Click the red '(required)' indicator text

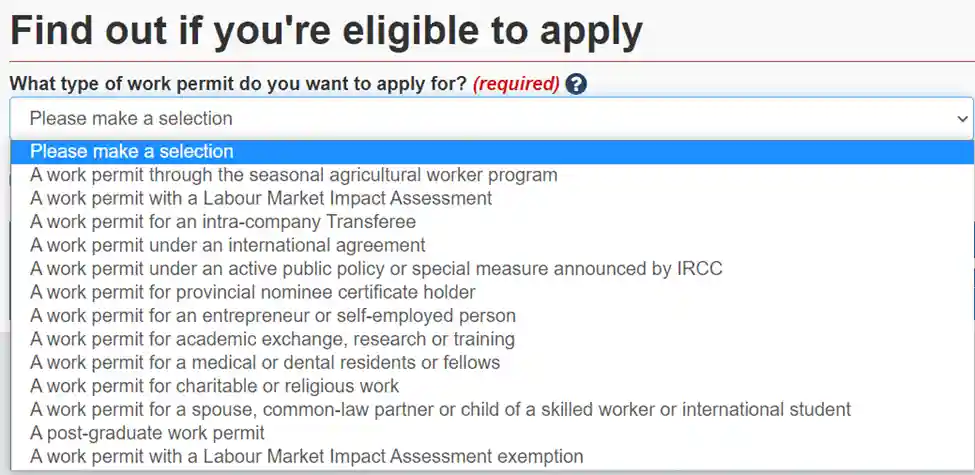[x=516, y=83]
